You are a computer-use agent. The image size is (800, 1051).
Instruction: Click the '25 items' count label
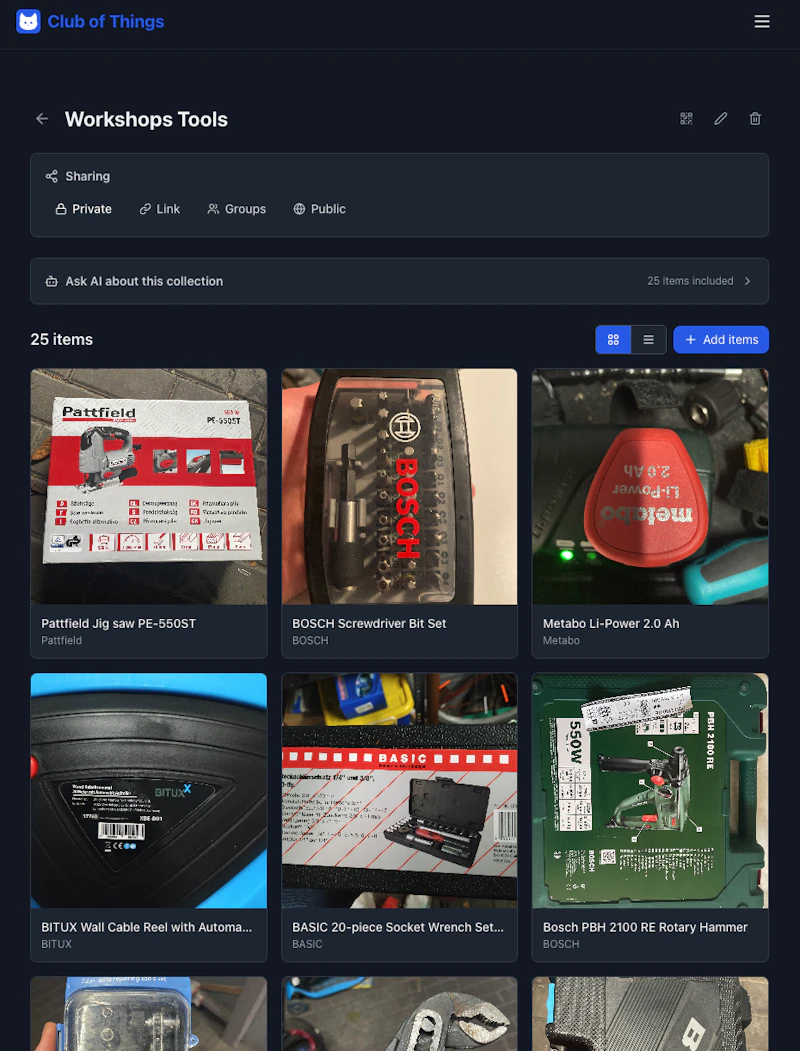pos(62,340)
